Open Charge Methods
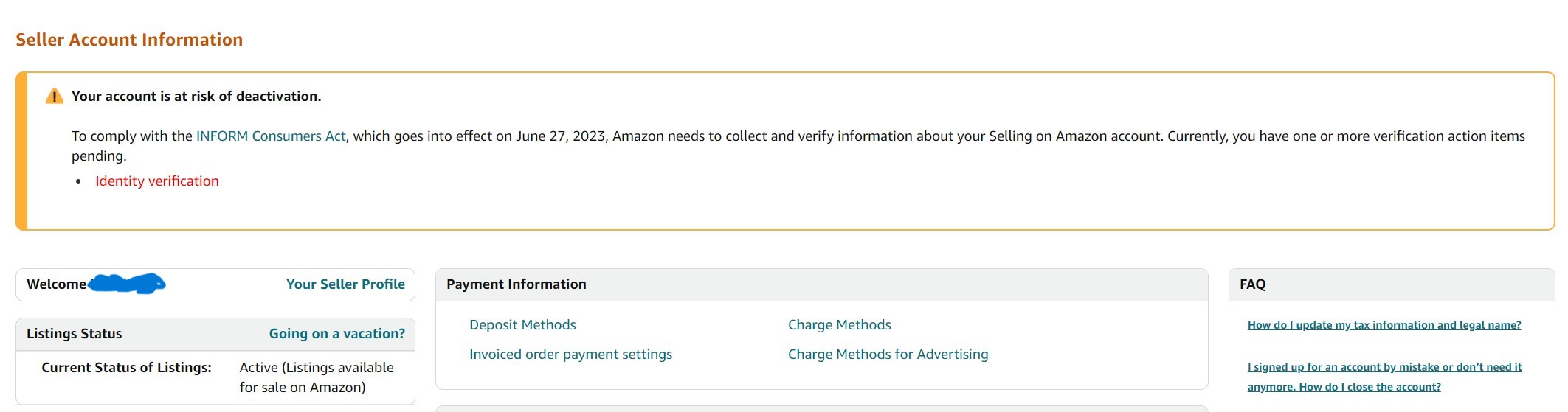Image resolution: width=1568 pixels, height=412 pixels. (840, 325)
